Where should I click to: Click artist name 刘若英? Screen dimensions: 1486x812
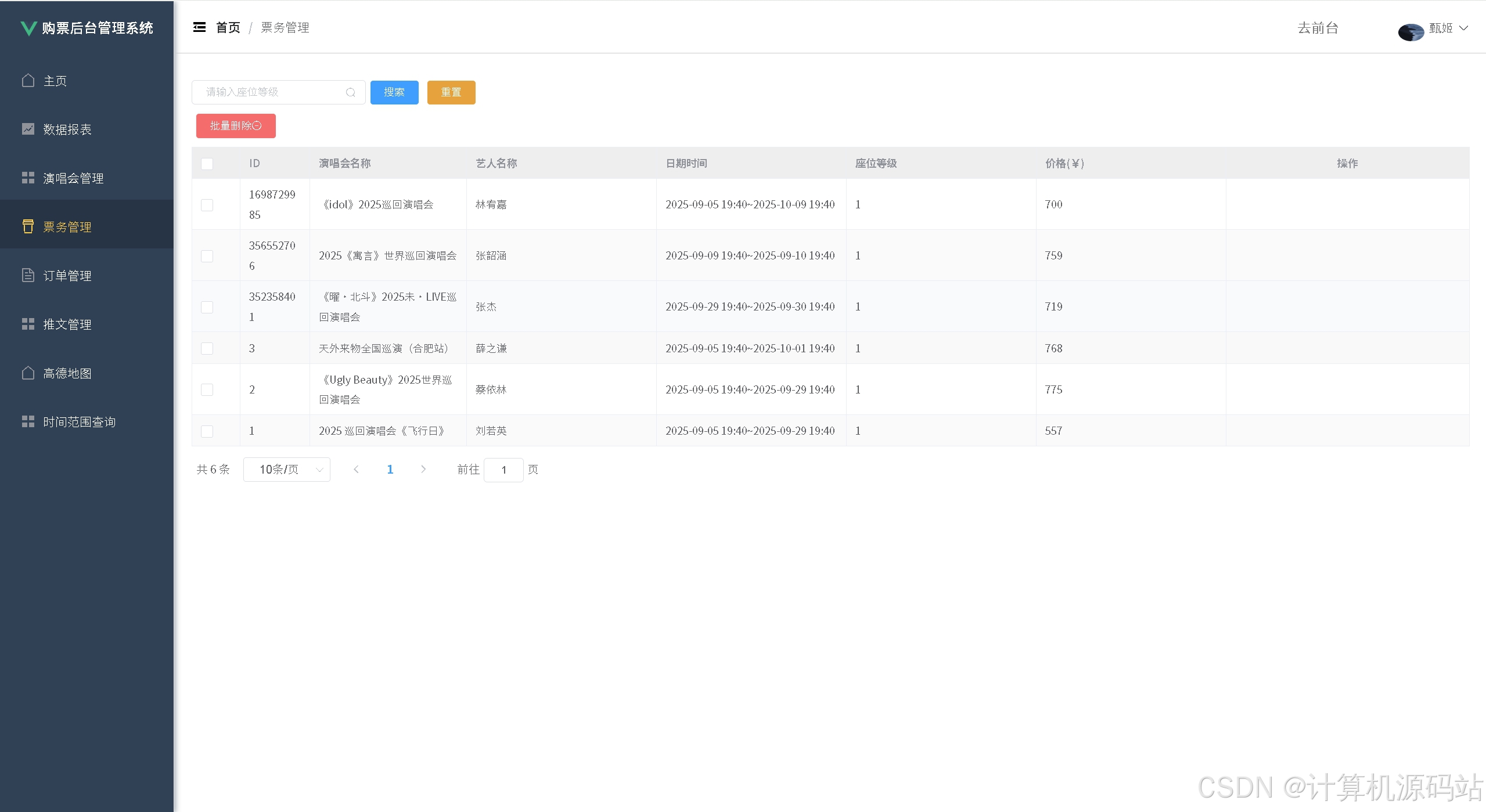point(491,431)
